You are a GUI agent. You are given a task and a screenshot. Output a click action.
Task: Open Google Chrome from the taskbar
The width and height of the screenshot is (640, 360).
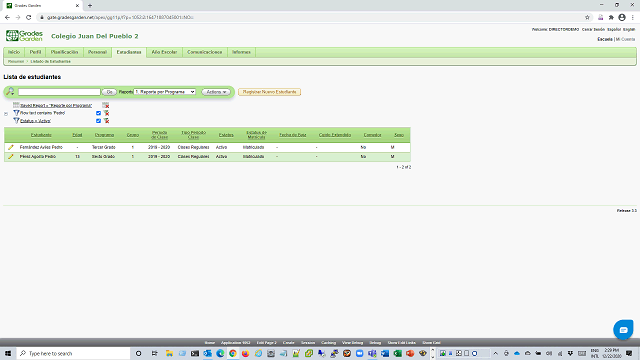233,353
